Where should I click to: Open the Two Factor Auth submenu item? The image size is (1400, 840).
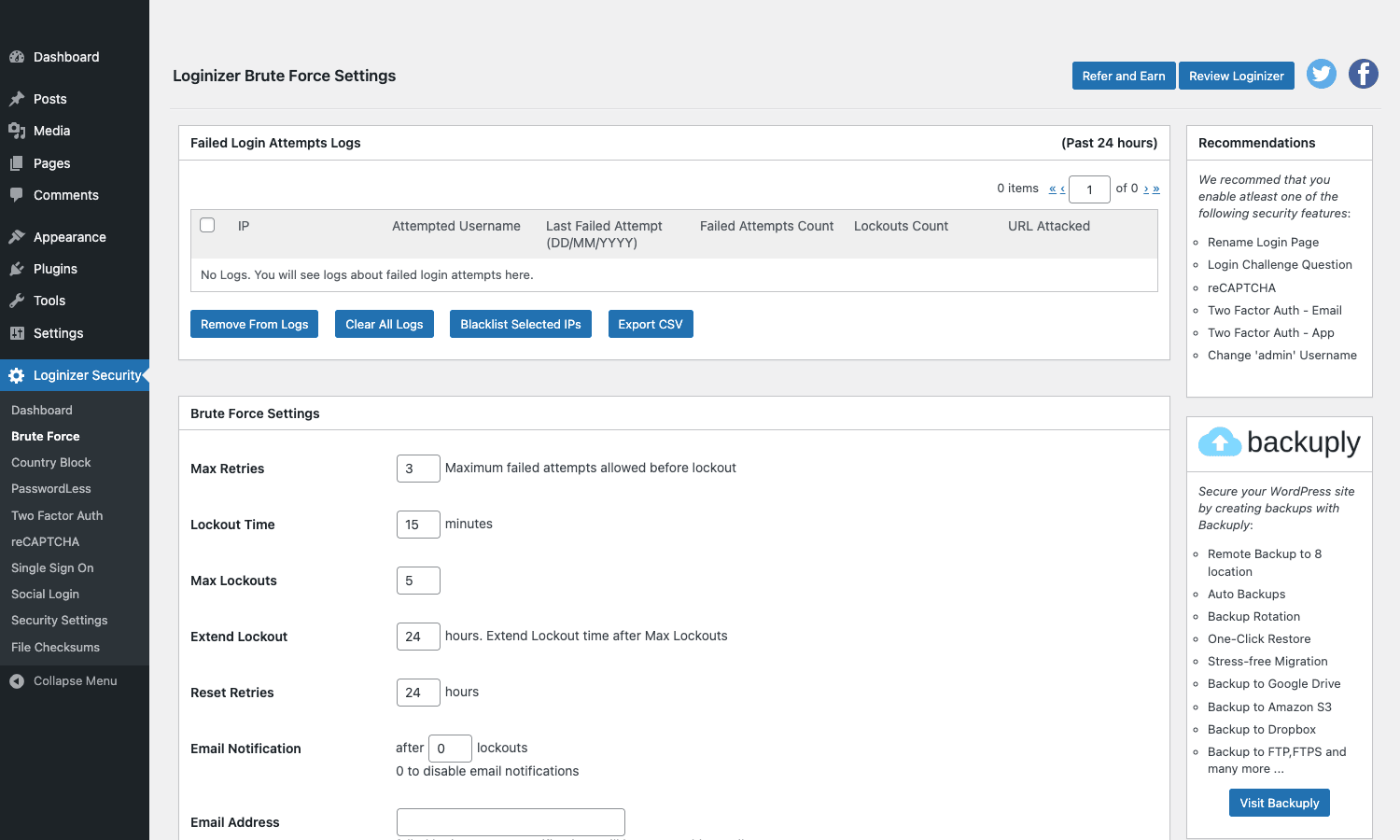[x=57, y=515]
